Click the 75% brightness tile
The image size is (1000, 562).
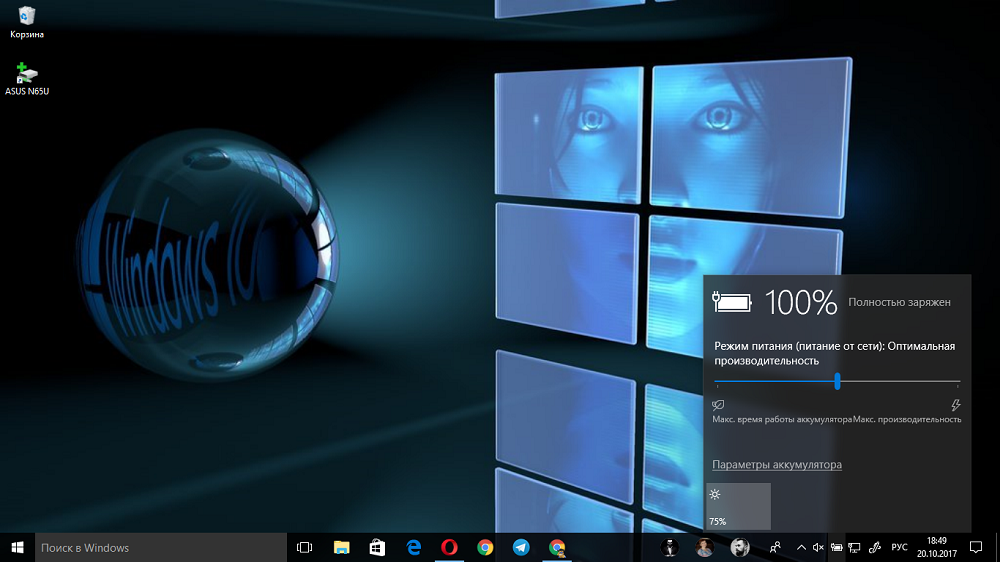point(739,506)
